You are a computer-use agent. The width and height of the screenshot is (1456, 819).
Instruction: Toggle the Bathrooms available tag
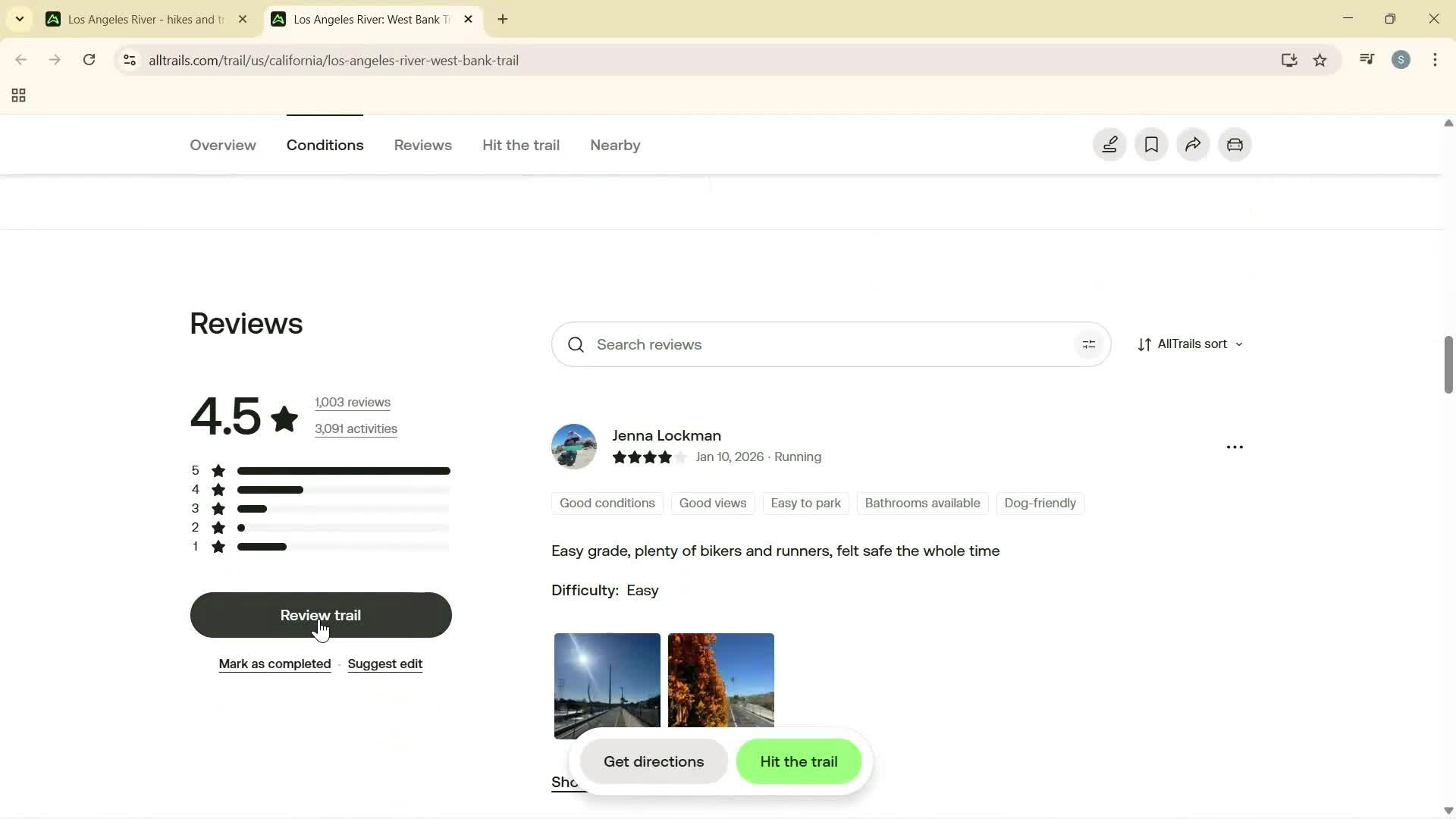(922, 503)
